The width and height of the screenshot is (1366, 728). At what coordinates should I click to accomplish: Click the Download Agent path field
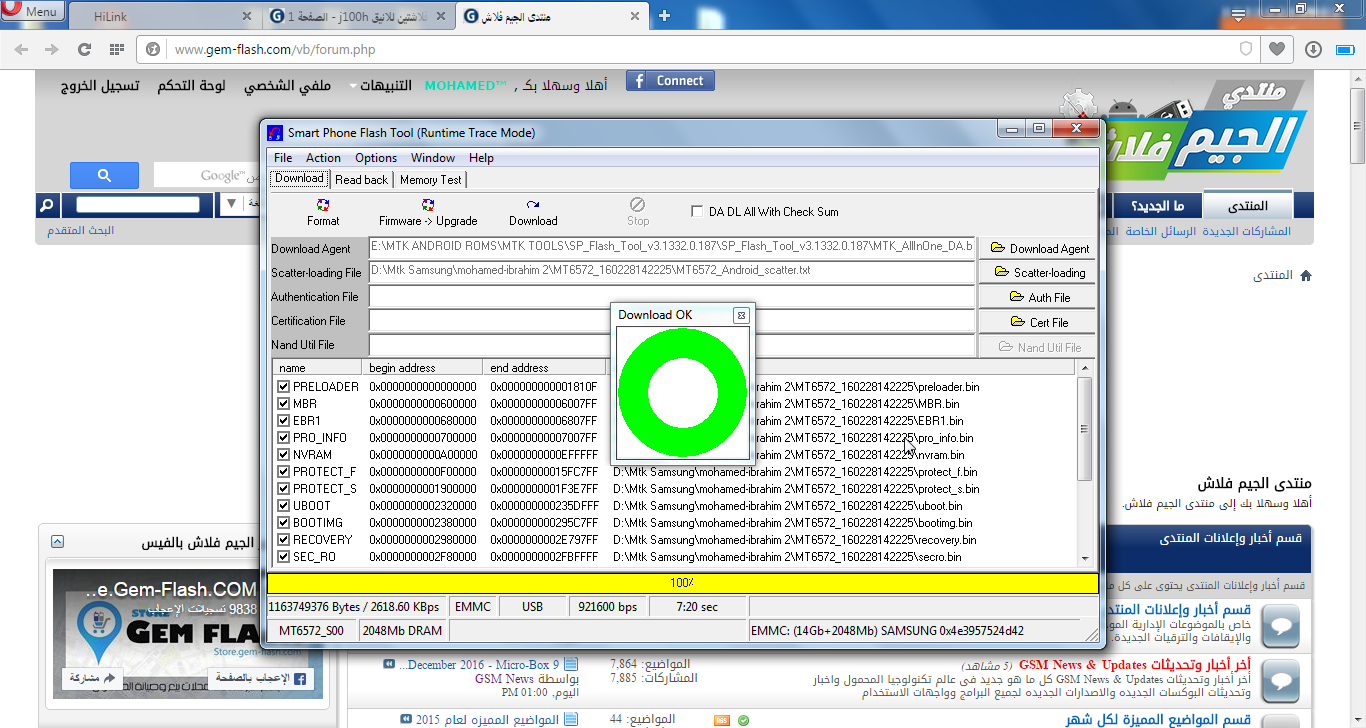671,247
